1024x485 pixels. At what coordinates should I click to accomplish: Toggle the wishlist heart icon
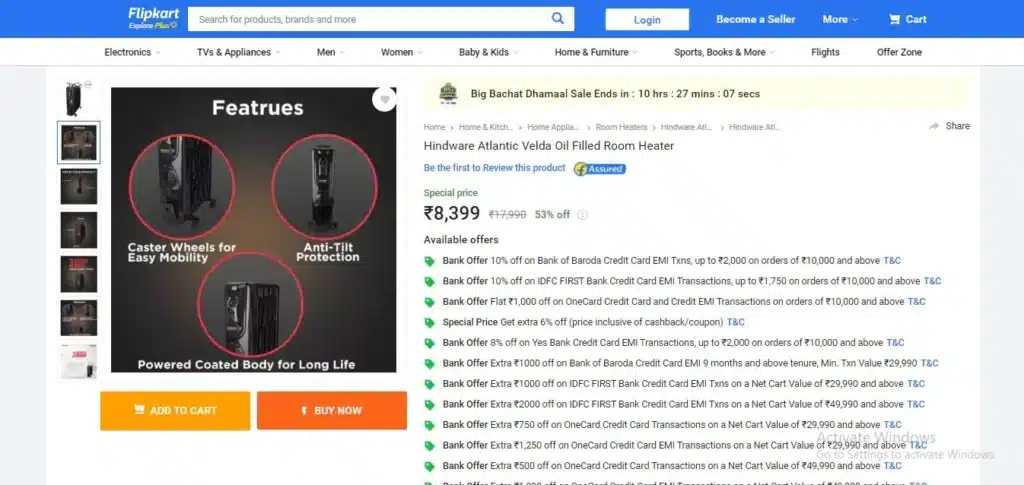(385, 99)
